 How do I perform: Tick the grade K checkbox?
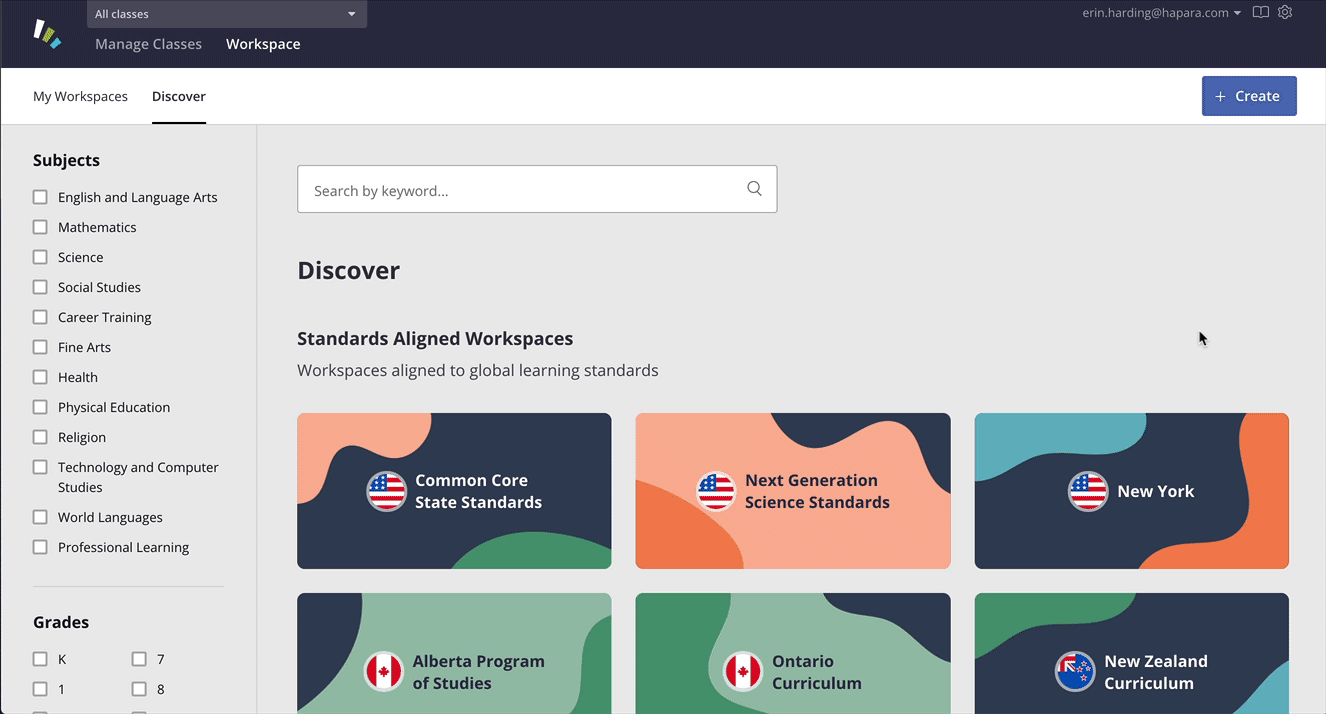pyautogui.click(x=40, y=659)
